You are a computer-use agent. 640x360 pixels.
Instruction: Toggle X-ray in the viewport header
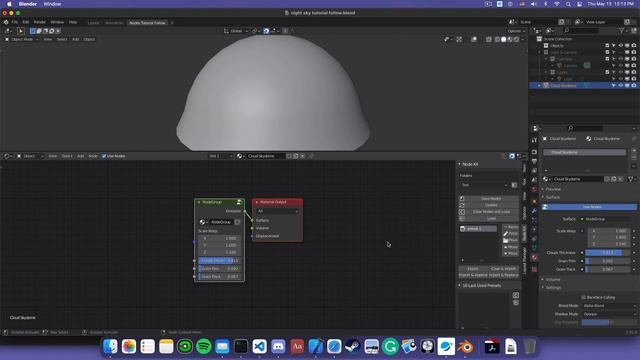(x=489, y=40)
